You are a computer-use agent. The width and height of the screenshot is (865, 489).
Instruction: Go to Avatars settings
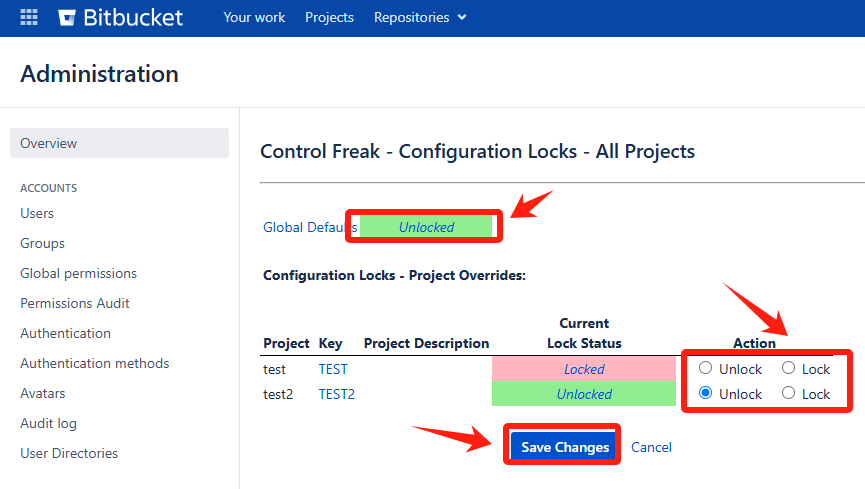(x=42, y=394)
